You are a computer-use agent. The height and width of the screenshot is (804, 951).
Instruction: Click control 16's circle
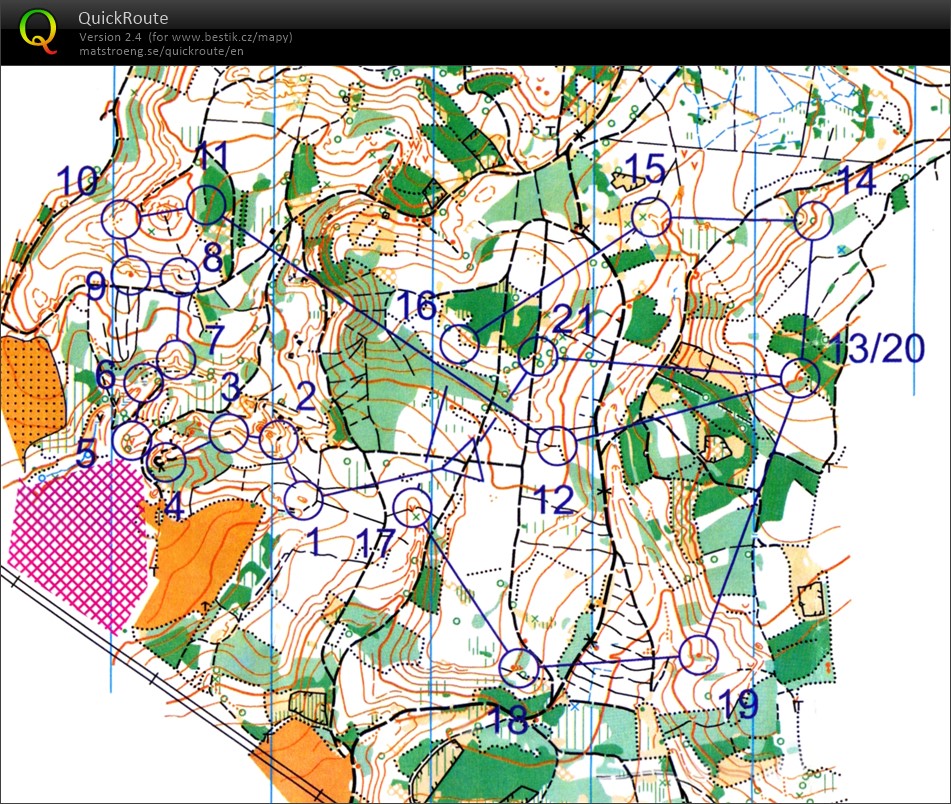459,344
